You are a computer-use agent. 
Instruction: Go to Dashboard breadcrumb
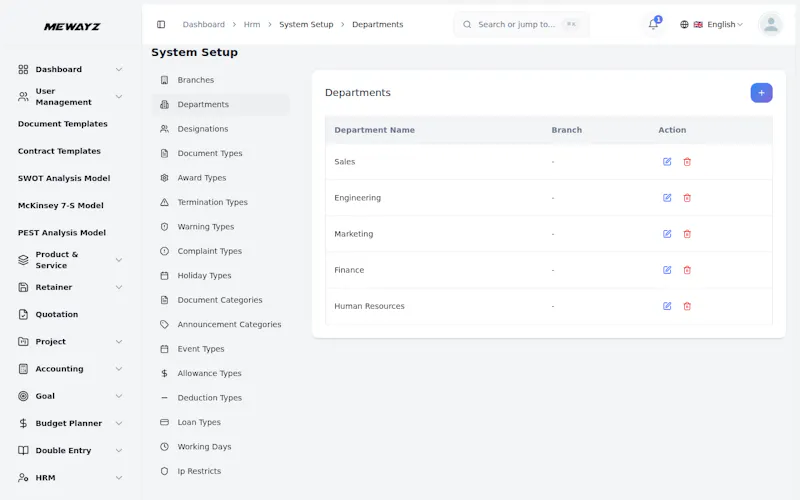coord(204,24)
